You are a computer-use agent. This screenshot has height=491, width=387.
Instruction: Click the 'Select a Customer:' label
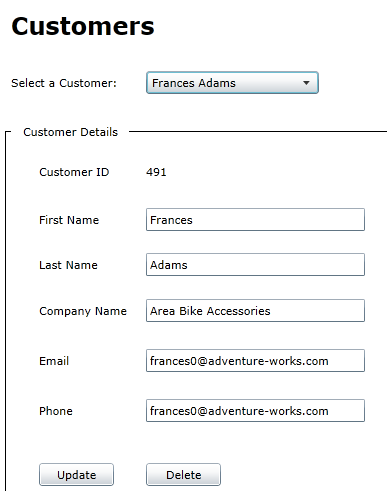coord(64,83)
